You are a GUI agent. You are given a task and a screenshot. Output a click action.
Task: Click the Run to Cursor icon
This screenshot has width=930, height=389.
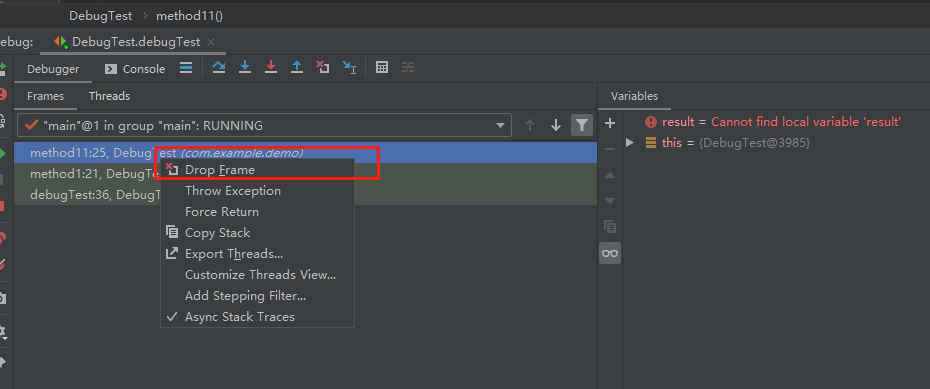point(349,68)
